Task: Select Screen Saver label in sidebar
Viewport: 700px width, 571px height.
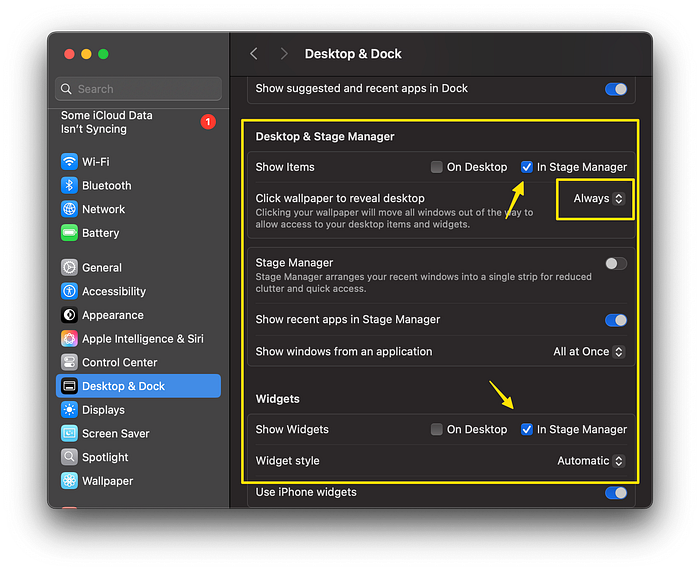Action: [116, 433]
